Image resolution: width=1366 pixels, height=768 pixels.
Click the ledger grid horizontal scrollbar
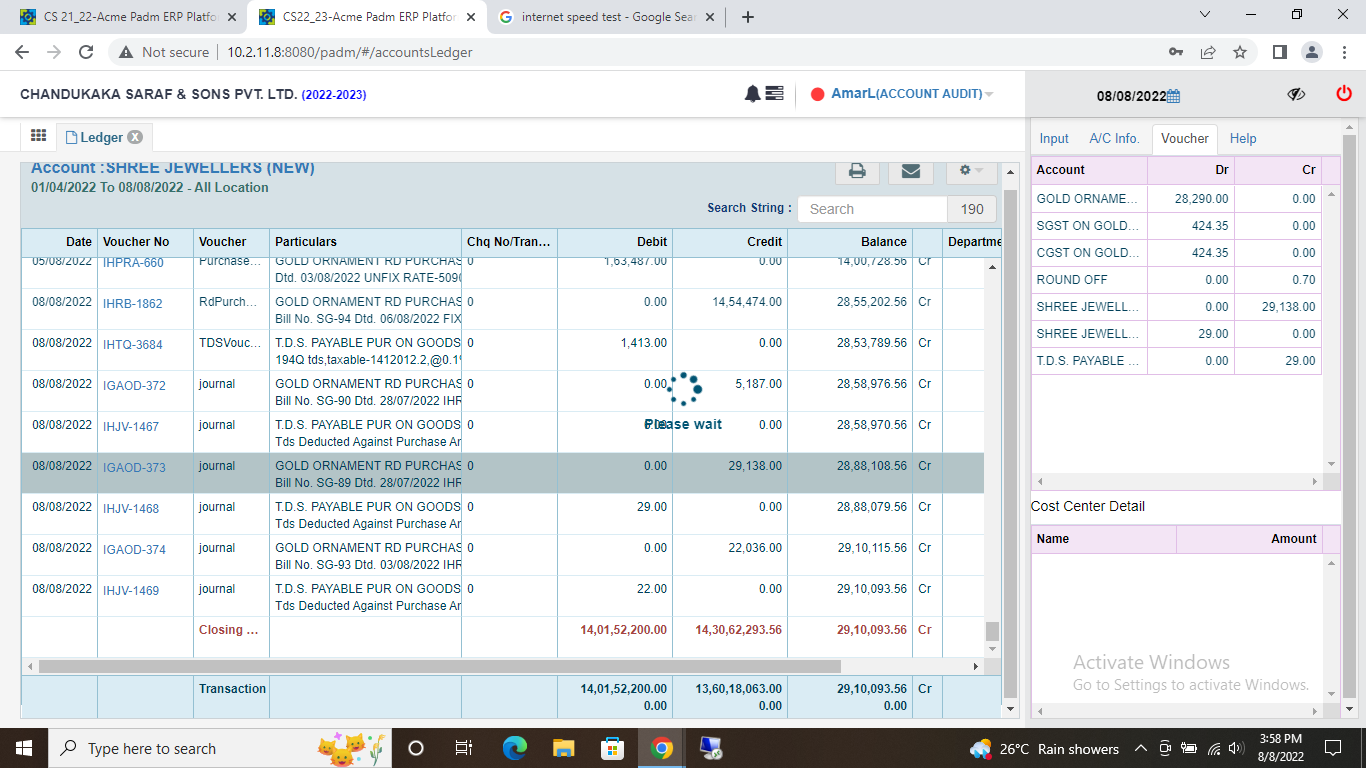(x=440, y=666)
